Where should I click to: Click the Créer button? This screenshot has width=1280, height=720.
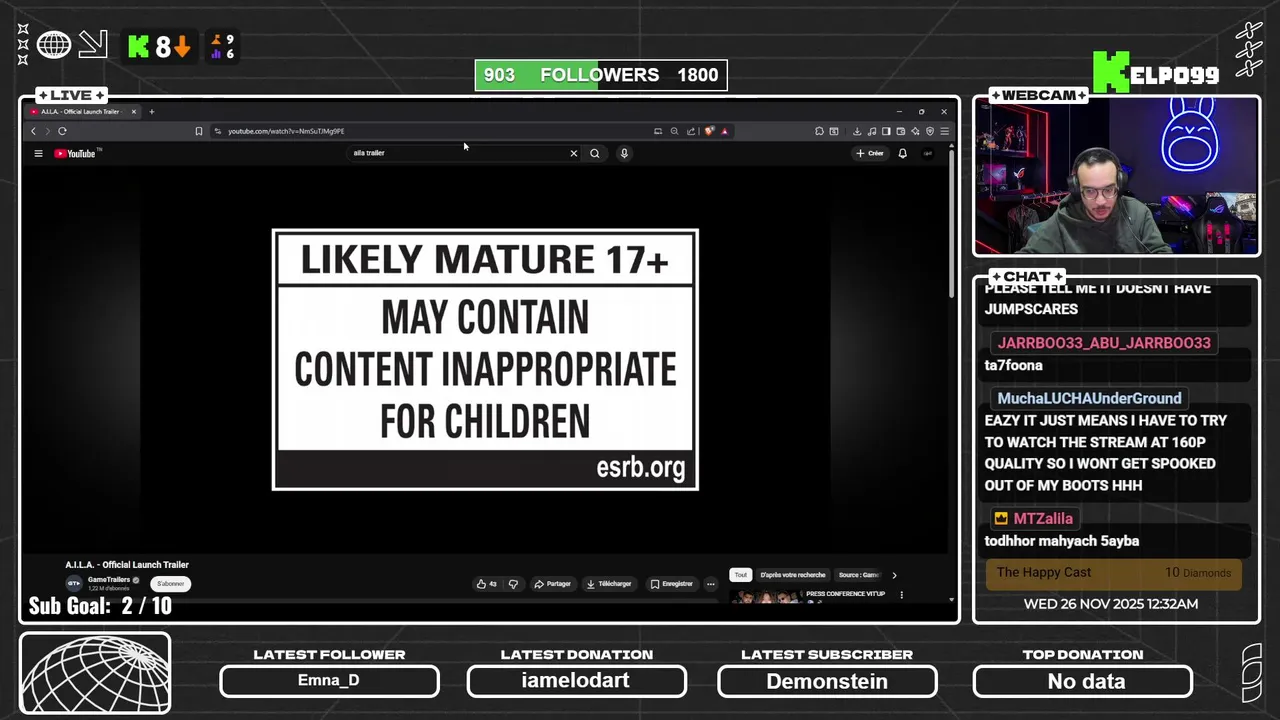[870, 153]
